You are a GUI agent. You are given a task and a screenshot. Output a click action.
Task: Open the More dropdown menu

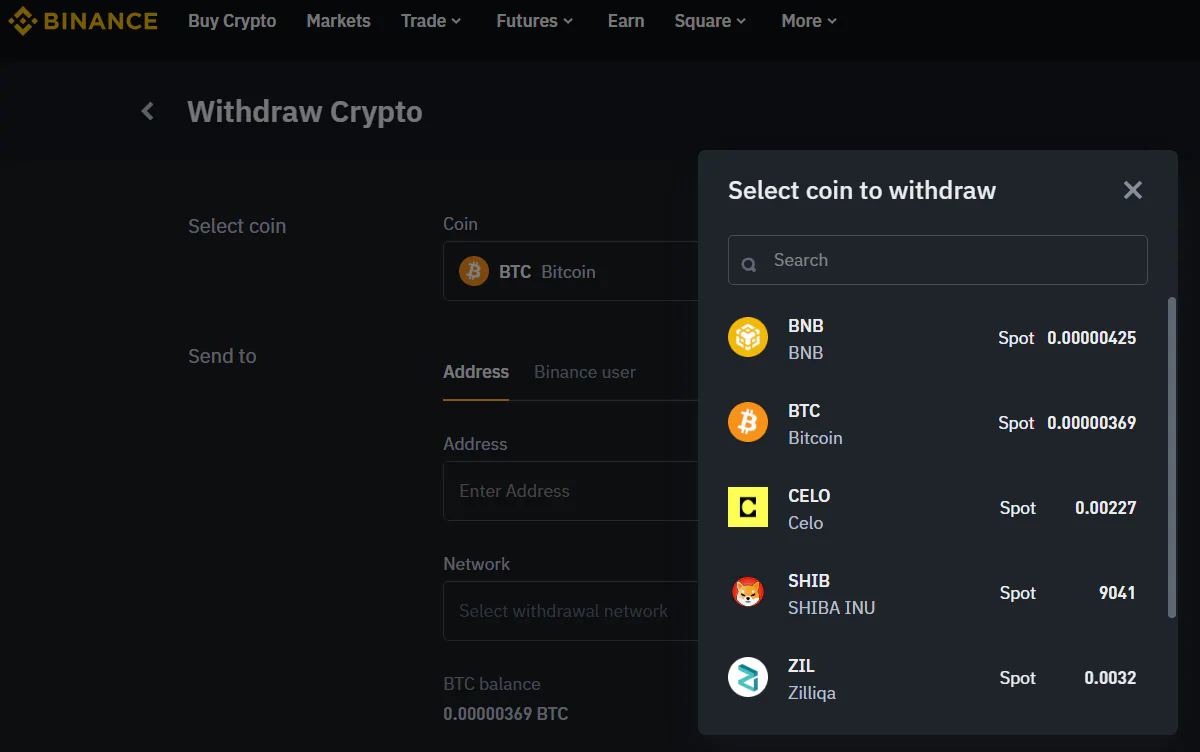tap(809, 21)
